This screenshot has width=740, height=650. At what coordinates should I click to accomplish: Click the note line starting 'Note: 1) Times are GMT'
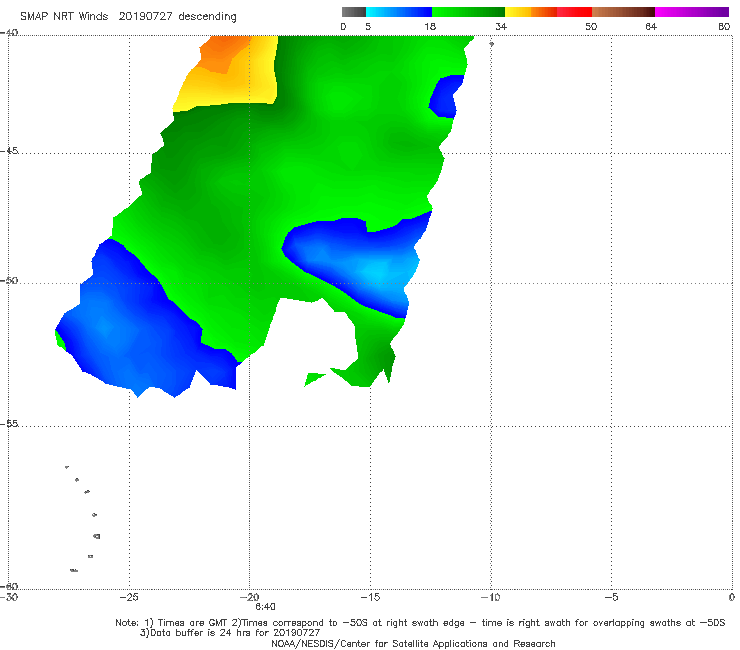point(420,623)
